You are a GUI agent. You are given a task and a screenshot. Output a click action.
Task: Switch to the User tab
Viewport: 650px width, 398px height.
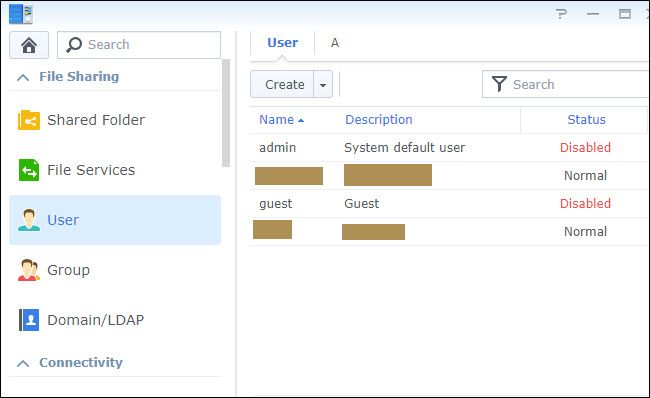(282, 43)
